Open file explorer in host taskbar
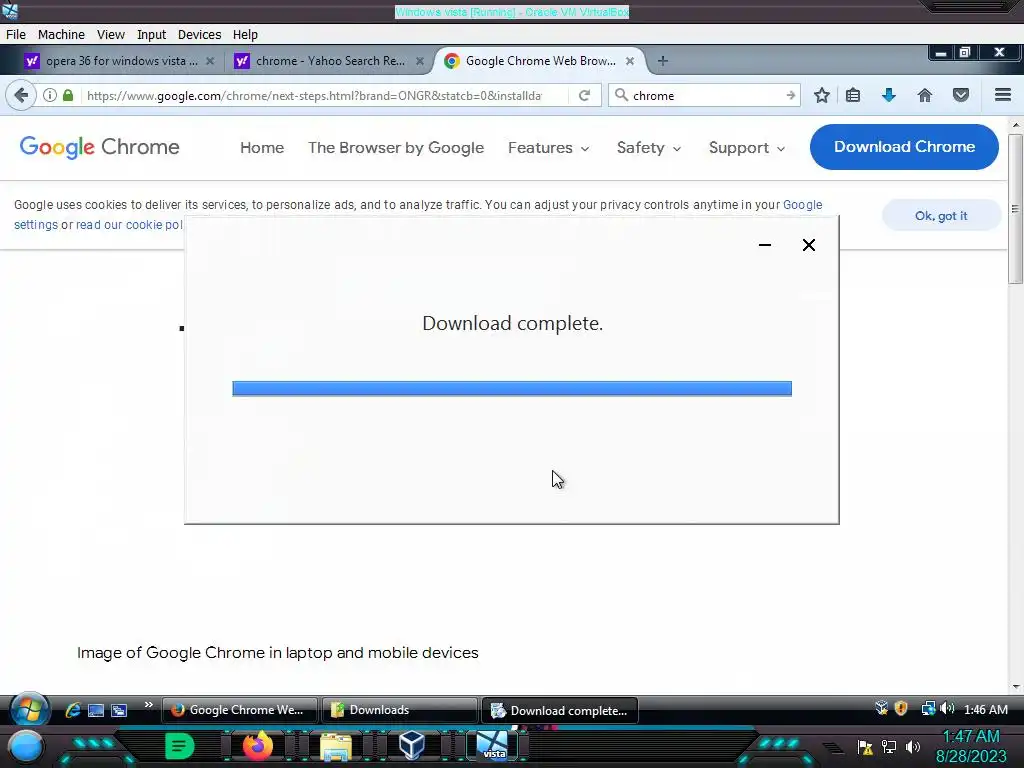The image size is (1024, 768). click(335, 746)
